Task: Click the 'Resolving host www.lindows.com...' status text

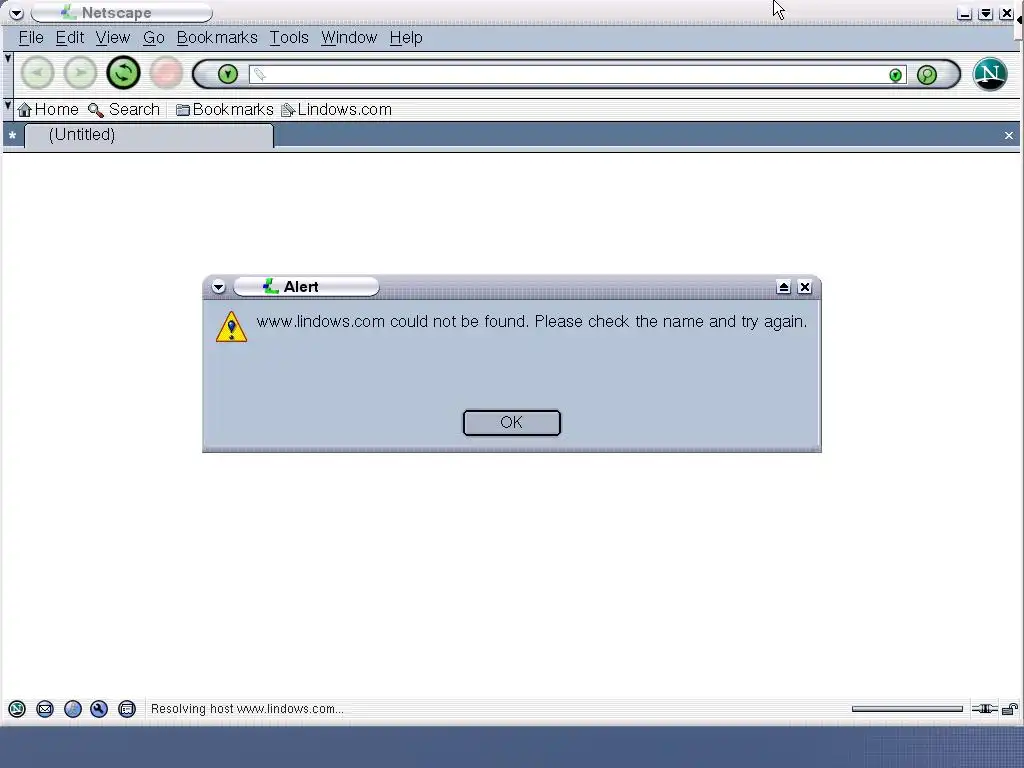Action: pyautogui.click(x=247, y=709)
